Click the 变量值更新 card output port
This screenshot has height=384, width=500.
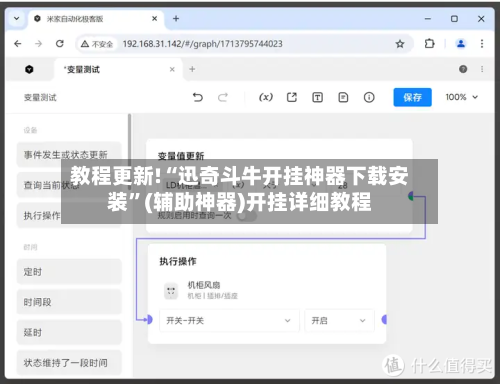(x=411, y=196)
